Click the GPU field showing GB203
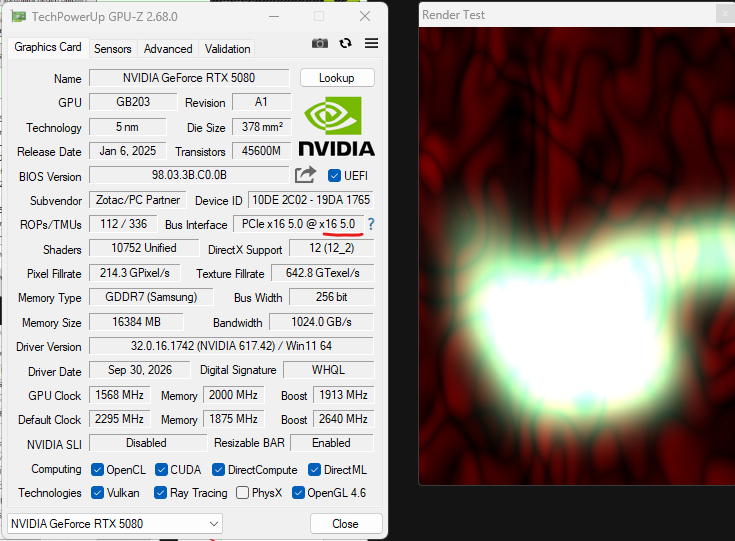The height and width of the screenshot is (541, 735). (133, 102)
